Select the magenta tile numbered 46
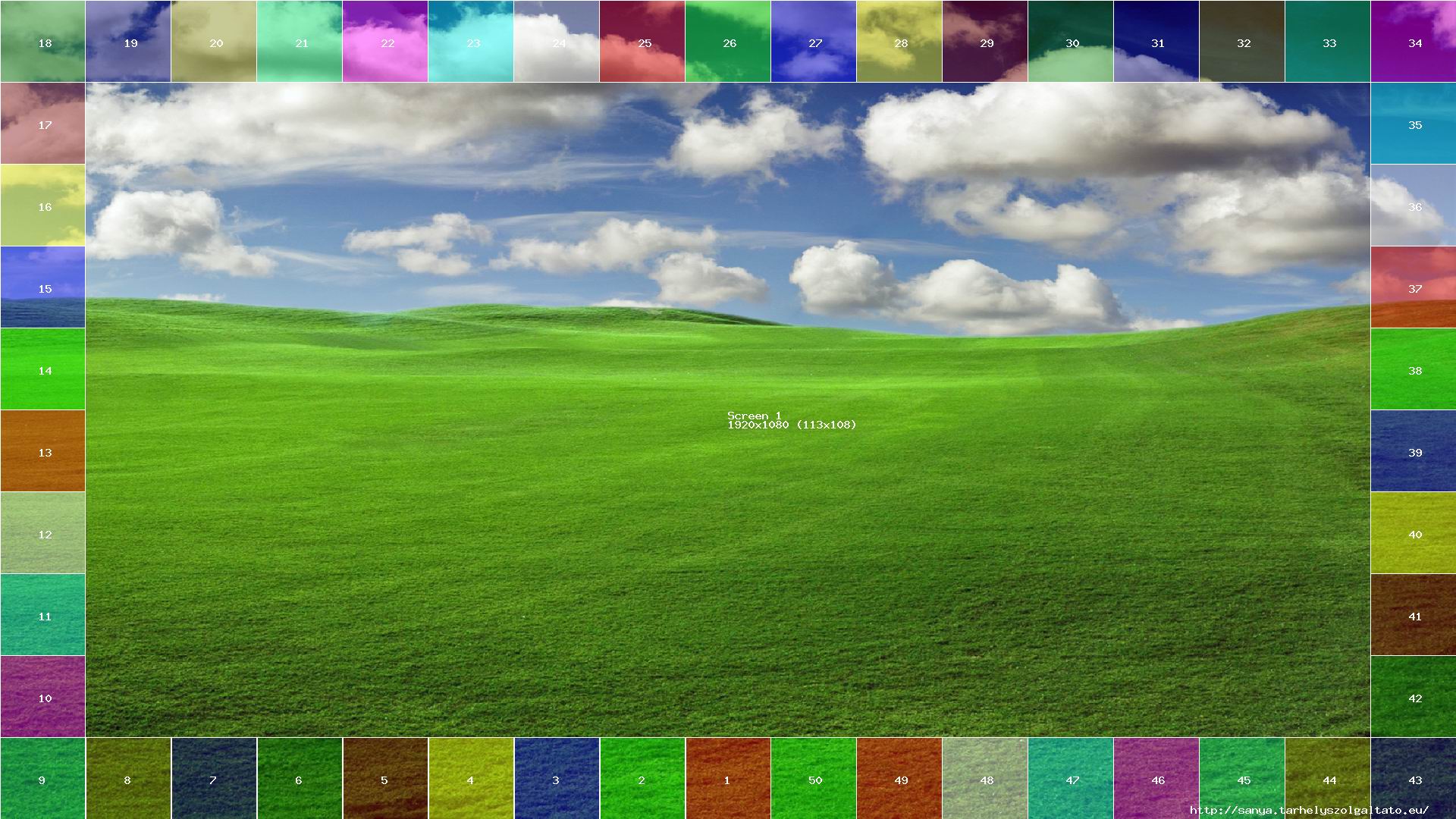 point(1156,778)
